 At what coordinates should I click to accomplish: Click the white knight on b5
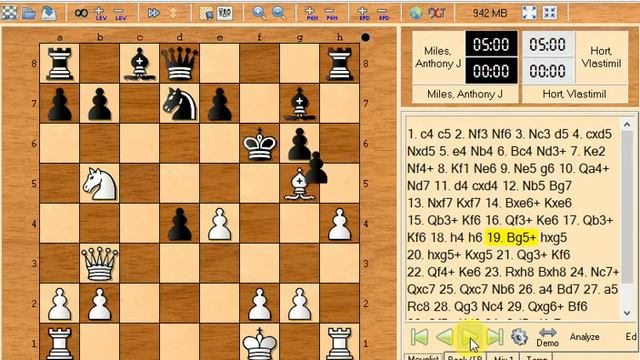coord(100,184)
